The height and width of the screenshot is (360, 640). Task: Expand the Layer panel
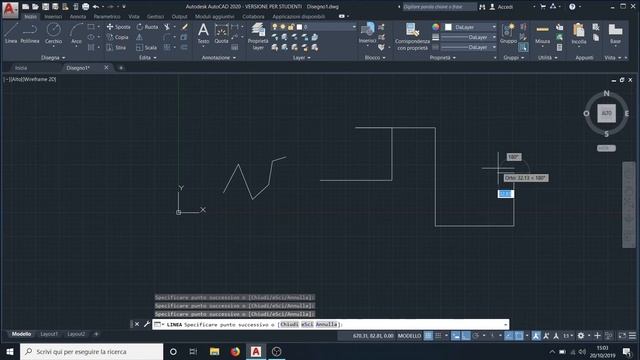point(302,58)
